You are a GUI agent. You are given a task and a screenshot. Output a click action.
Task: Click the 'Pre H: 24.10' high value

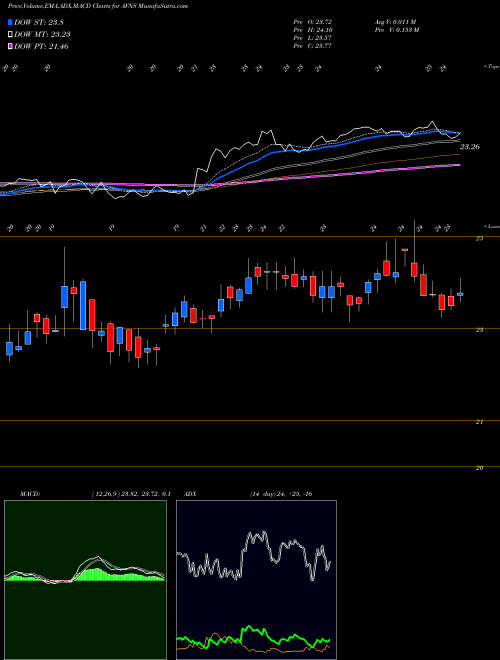313,30
